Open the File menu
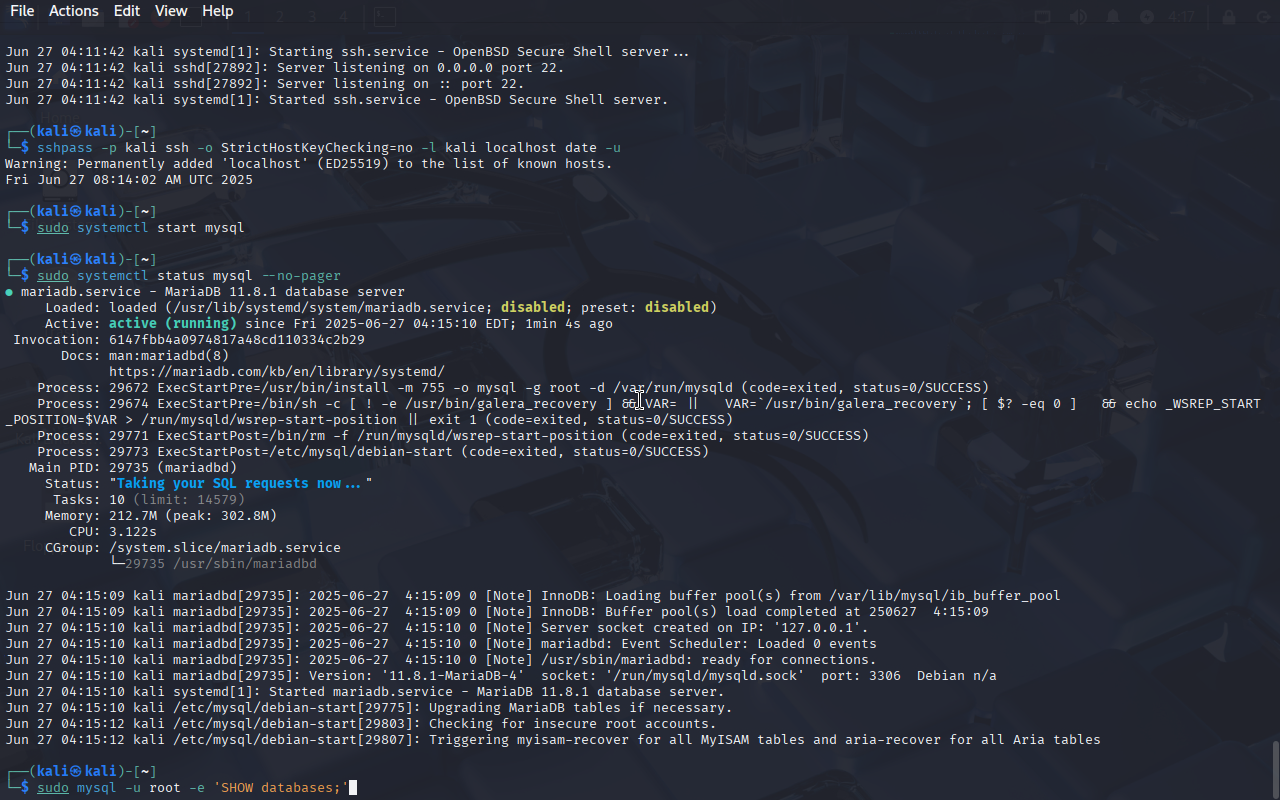The image size is (1280, 800). (22, 11)
